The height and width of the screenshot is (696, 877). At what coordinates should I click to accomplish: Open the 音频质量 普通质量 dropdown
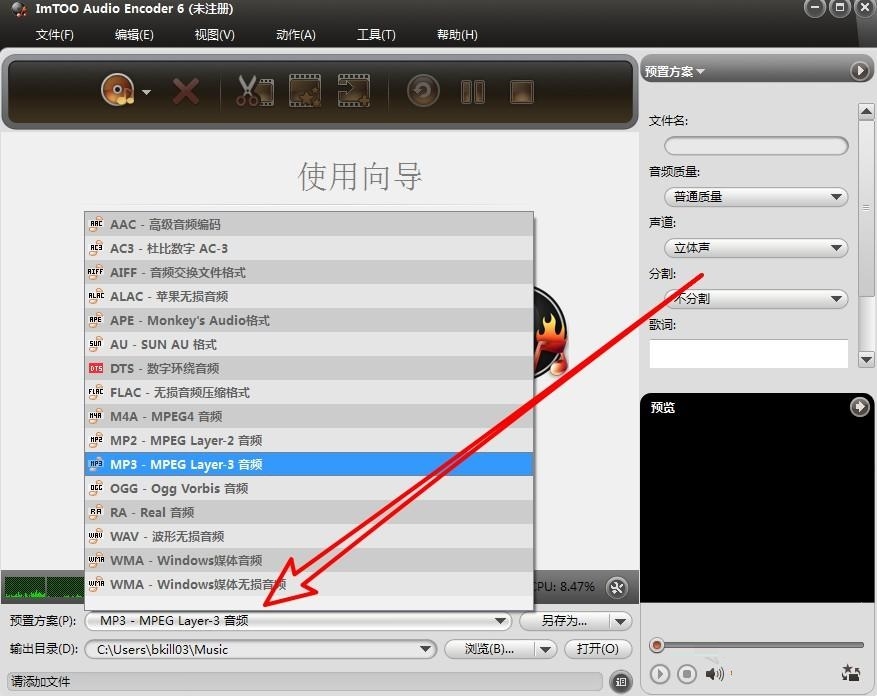point(756,197)
